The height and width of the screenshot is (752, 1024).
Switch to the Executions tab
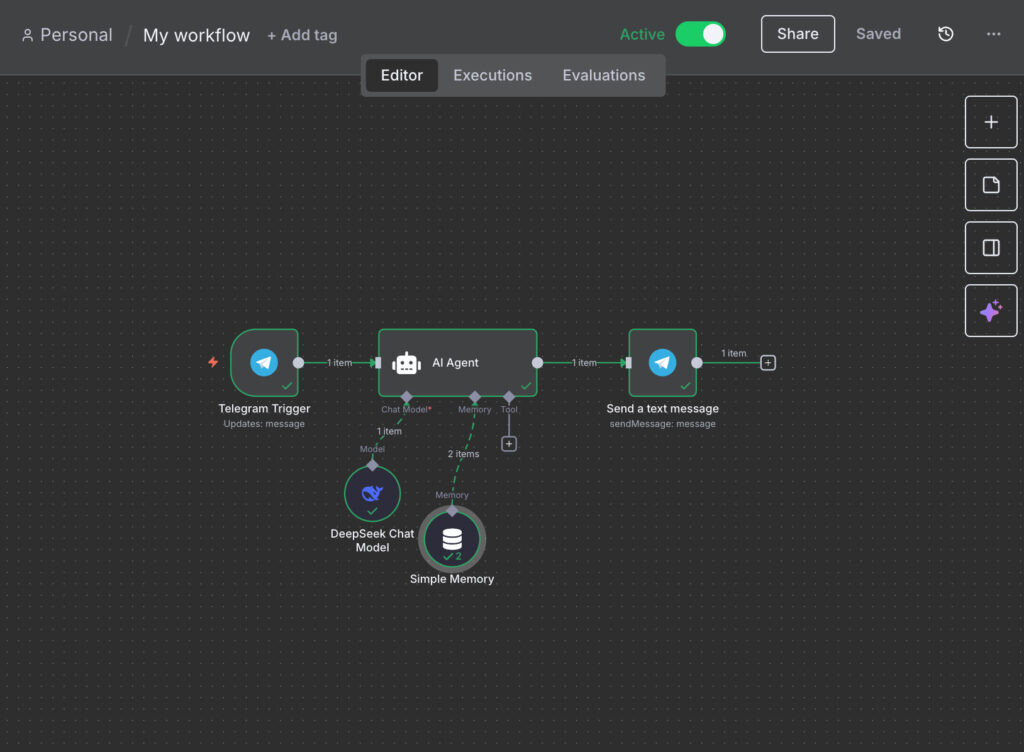[492, 75]
